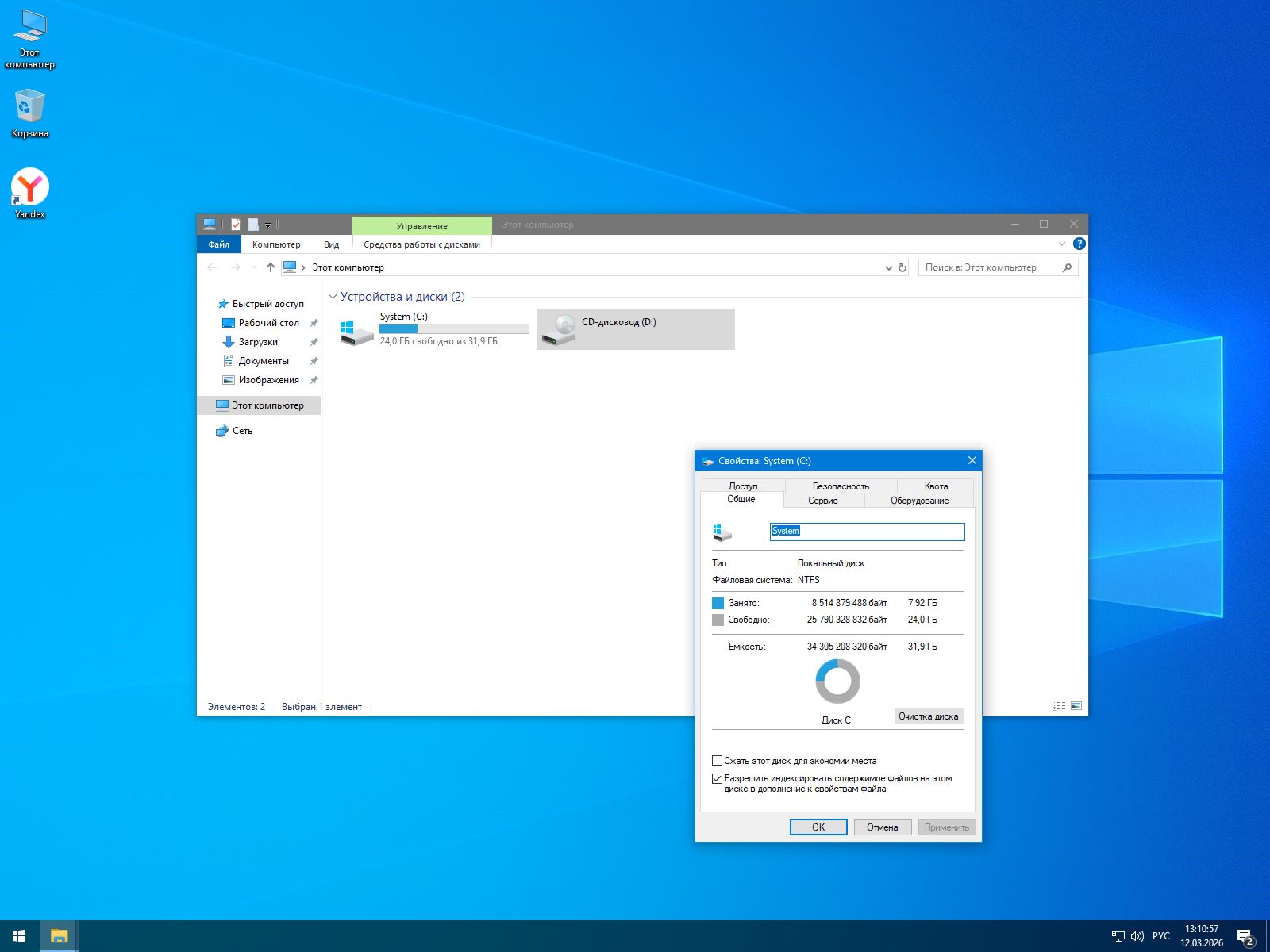This screenshot has width=1270, height=952.
Task: Uncheck 'Разрешить индексировать' checkbox
Action: pyautogui.click(x=718, y=779)
